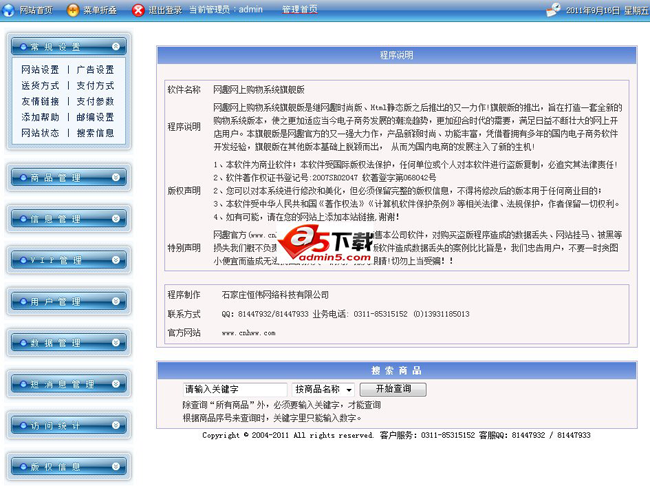
Task: Open 邮编设置 in the sidebar
Action: (95, 117)
